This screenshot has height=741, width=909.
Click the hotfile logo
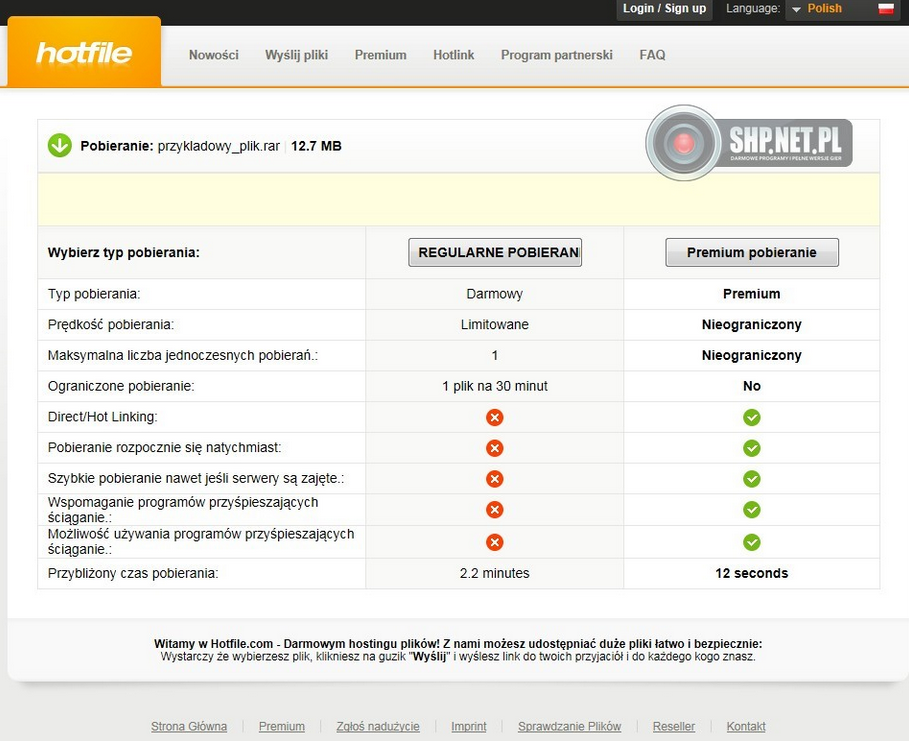84,53
